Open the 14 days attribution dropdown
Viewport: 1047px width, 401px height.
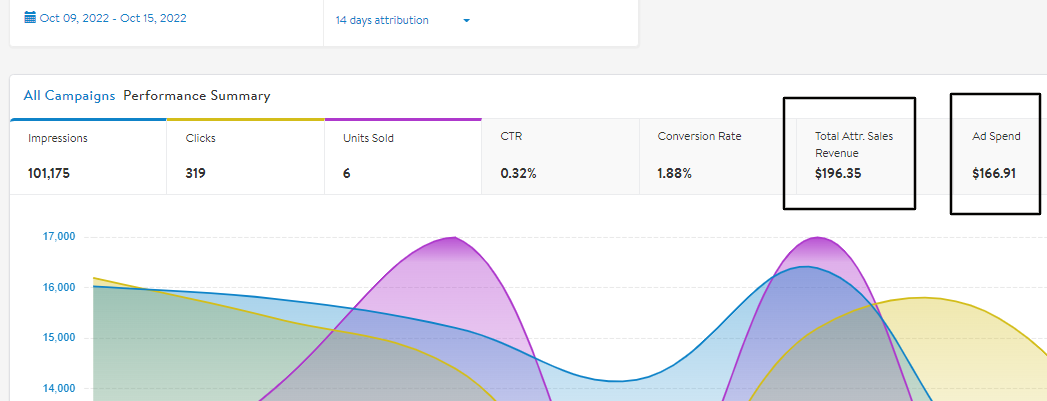coord(403,20)
